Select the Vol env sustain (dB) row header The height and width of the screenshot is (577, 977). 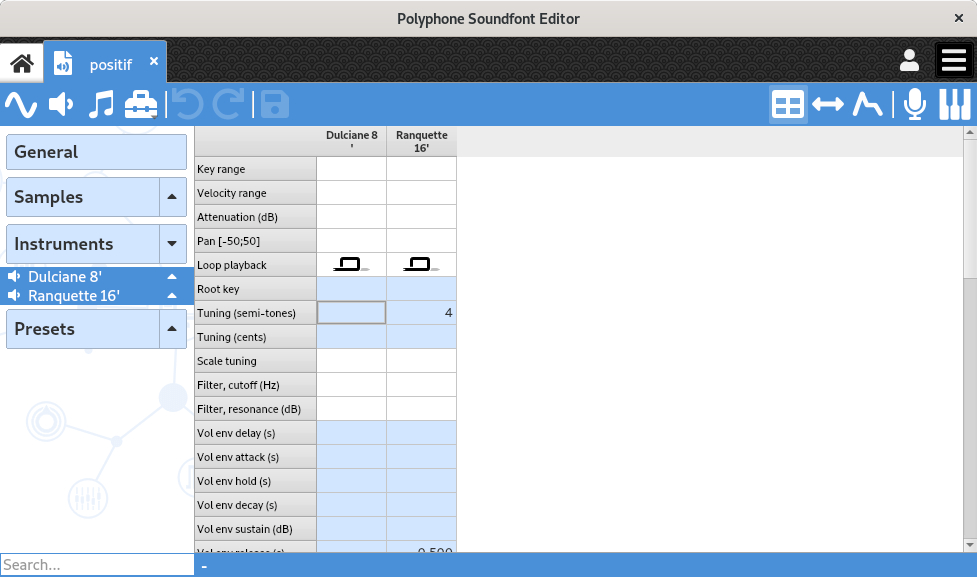(255, 529)
